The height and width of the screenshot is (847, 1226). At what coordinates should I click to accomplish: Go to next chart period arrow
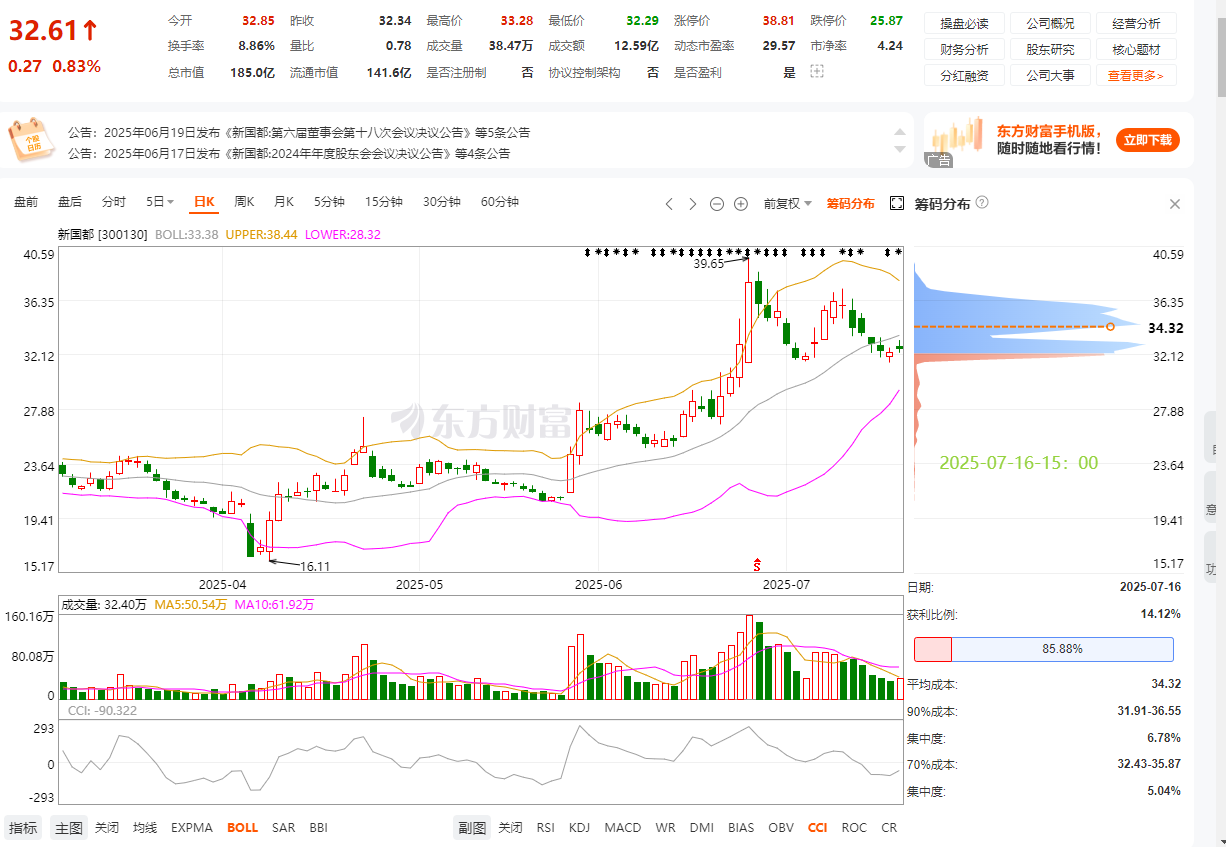pos(693,203)
